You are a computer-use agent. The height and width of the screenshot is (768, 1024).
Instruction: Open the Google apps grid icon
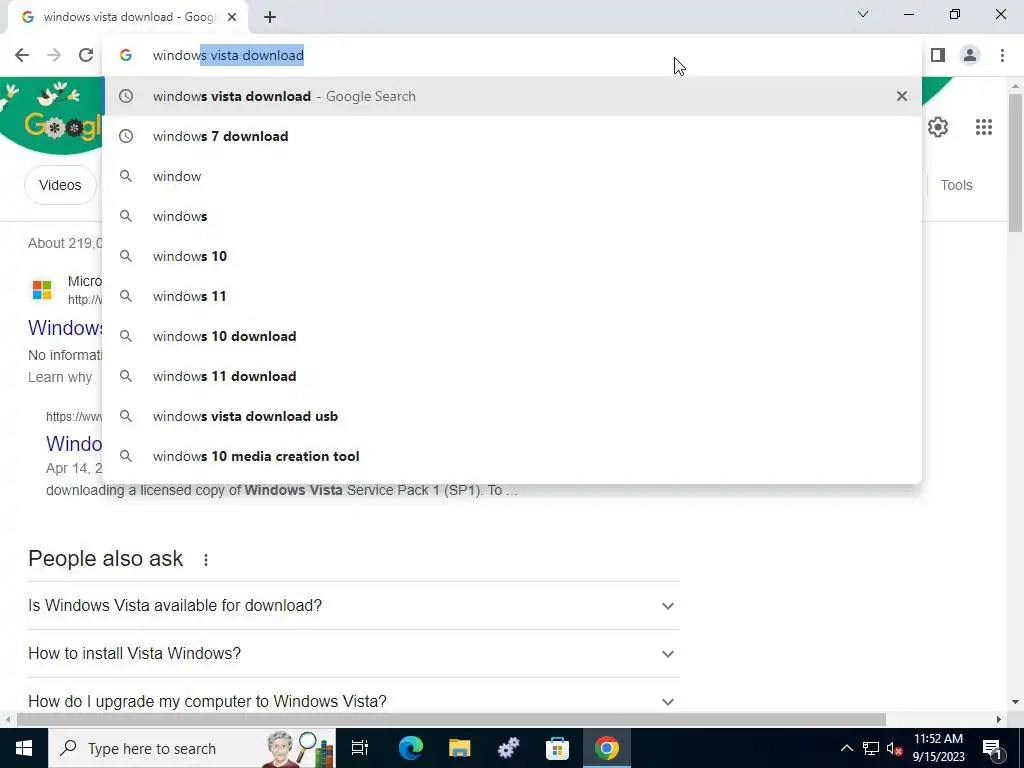point(984,127)
